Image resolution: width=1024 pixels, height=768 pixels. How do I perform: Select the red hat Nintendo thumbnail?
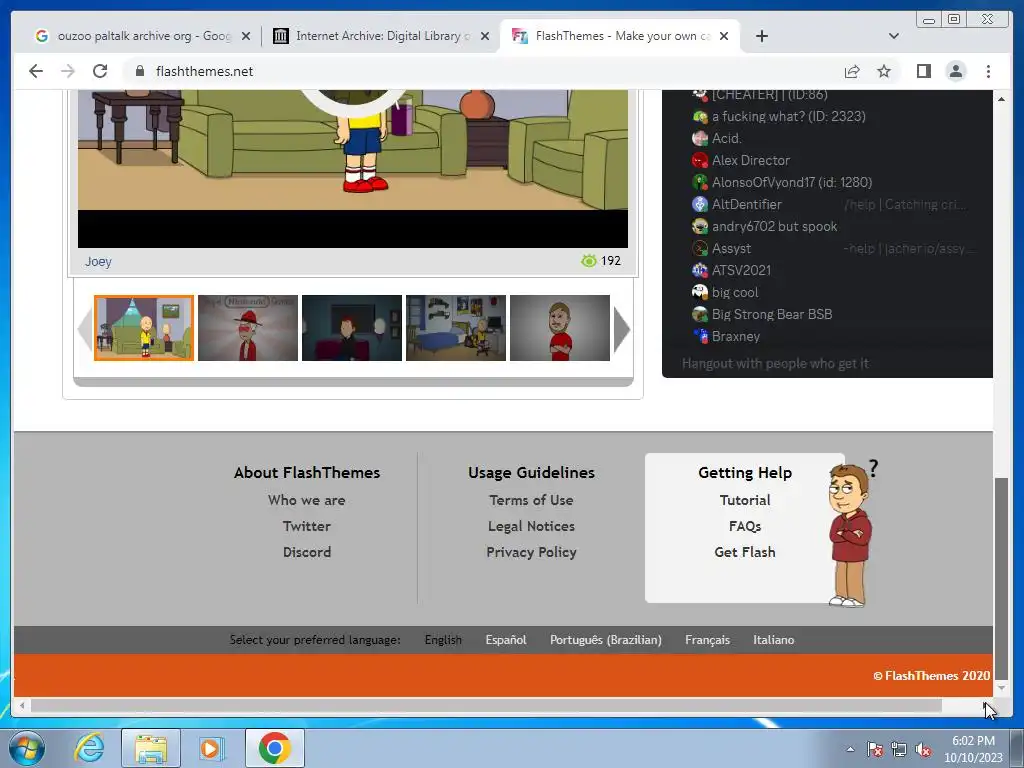(x=248, y=328)
